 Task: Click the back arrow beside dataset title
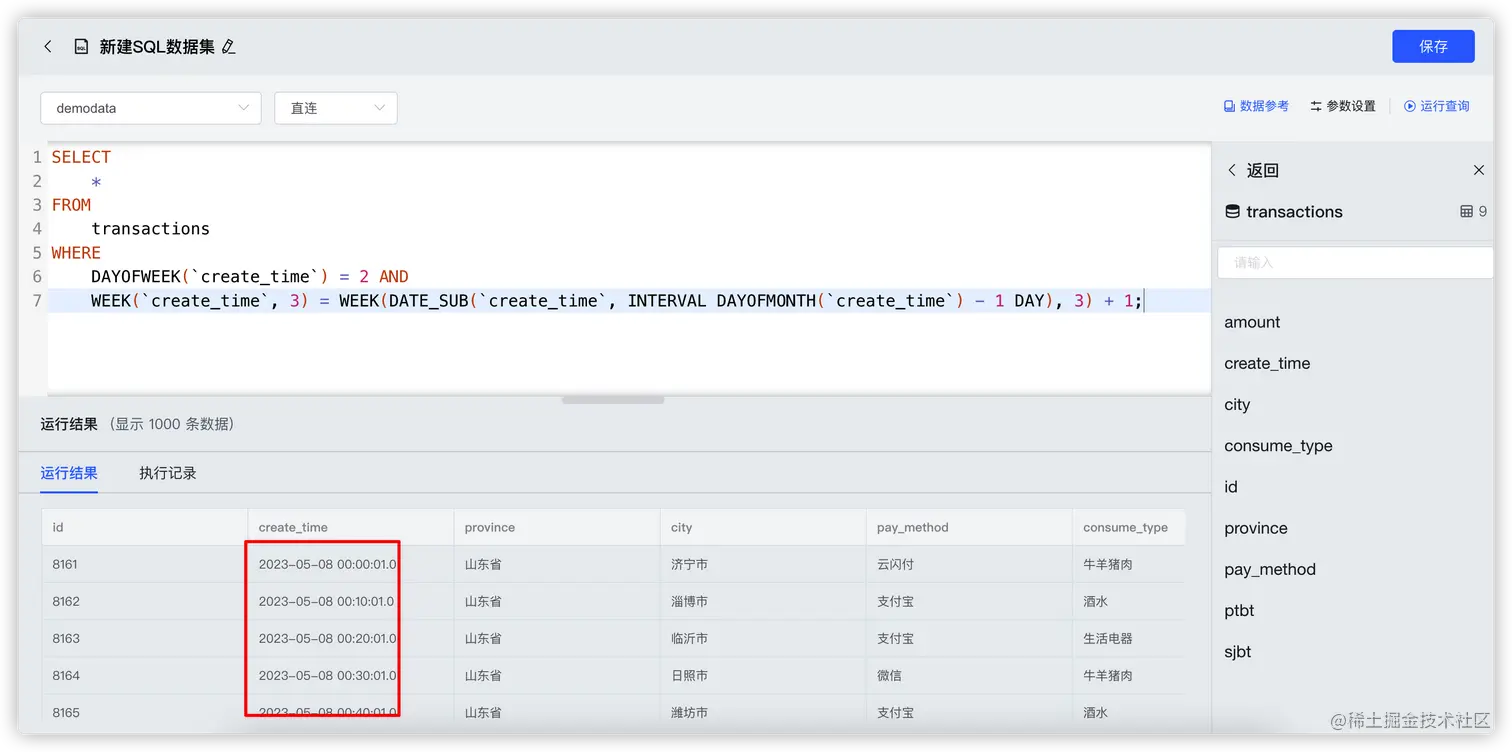pos(47,47)
